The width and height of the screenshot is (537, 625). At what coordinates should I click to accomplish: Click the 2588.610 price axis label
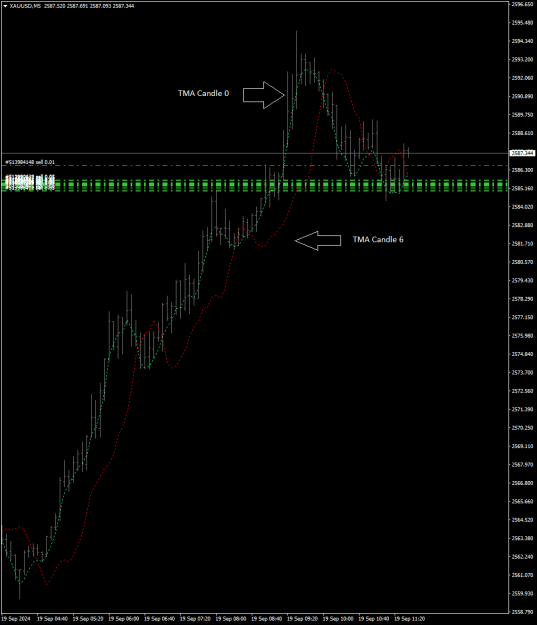[x=523, y=133]
